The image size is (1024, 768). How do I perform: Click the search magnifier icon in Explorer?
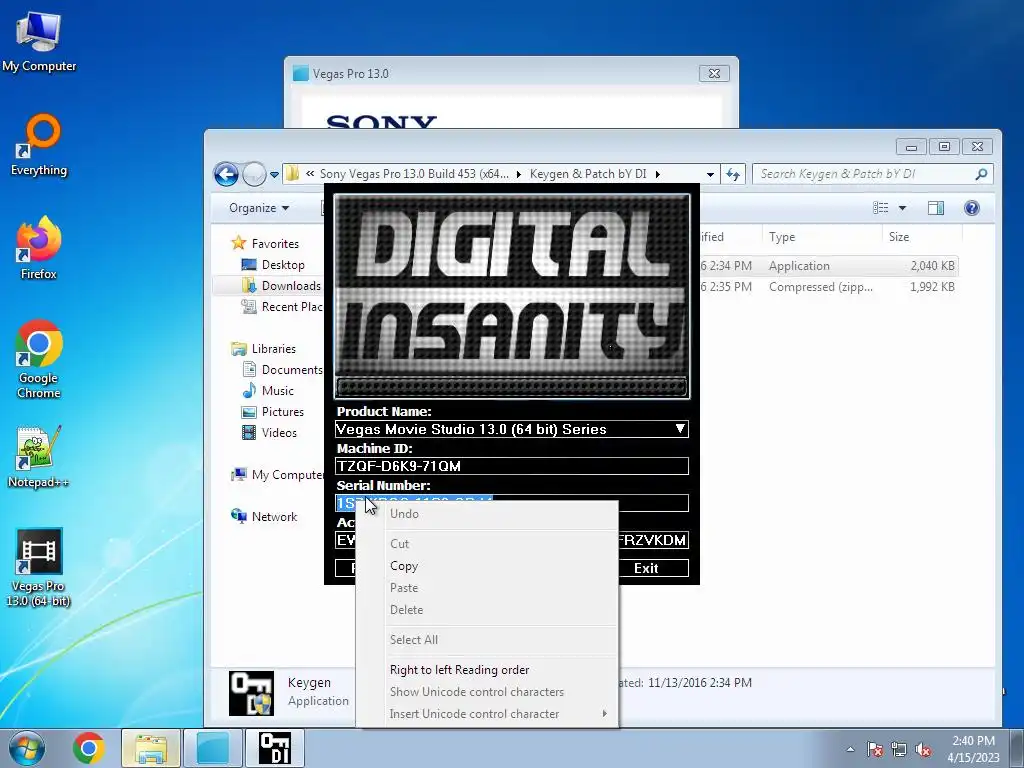[x=981, y=174]
